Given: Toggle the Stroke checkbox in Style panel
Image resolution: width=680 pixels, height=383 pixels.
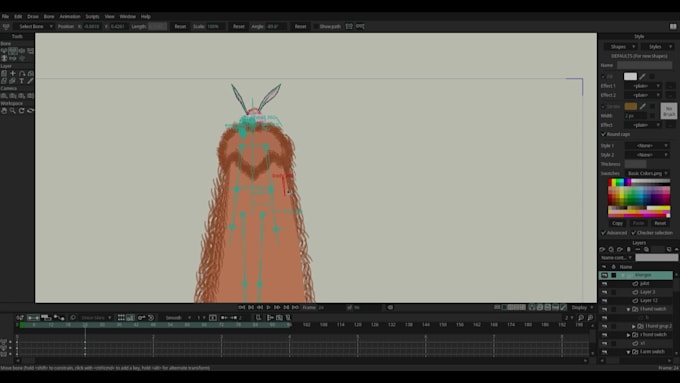Looking at the screenshot, I should click(603, 106).
